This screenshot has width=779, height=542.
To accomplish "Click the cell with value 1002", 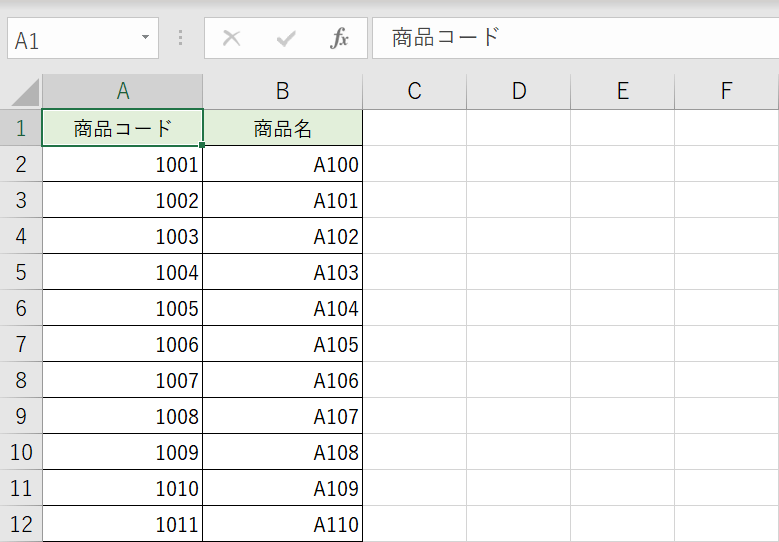I will coord(123,200).
